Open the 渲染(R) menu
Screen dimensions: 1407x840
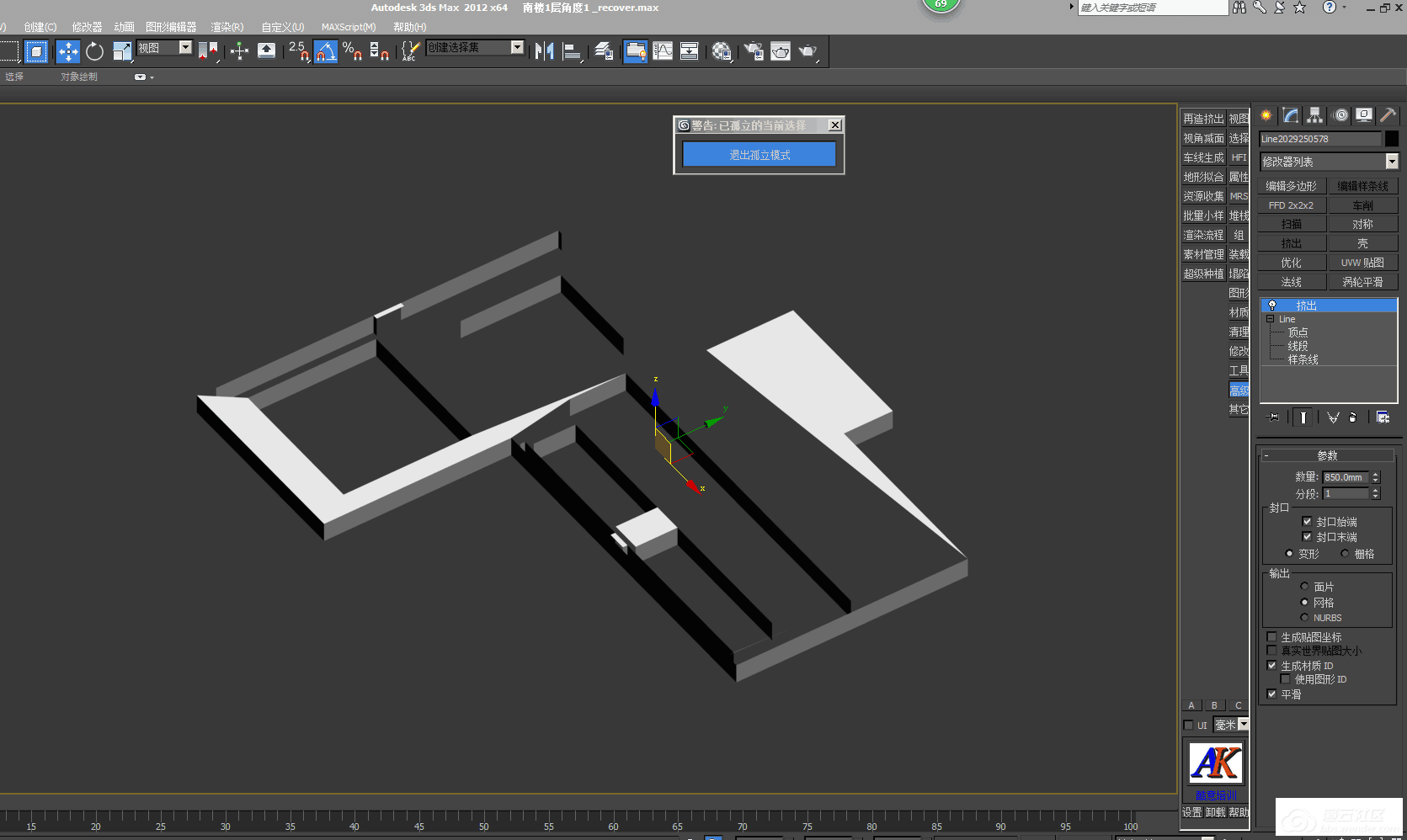pyautogui.click(x=227, y=27)
